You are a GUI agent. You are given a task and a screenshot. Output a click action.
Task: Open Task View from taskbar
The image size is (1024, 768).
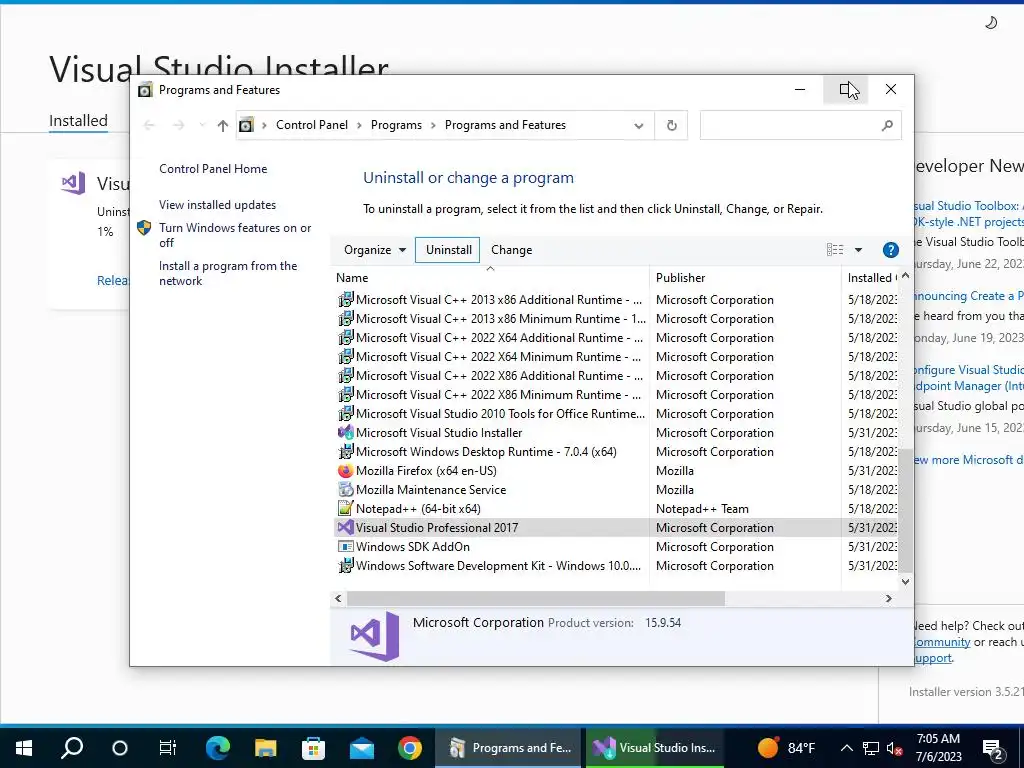tap(168, 748)
